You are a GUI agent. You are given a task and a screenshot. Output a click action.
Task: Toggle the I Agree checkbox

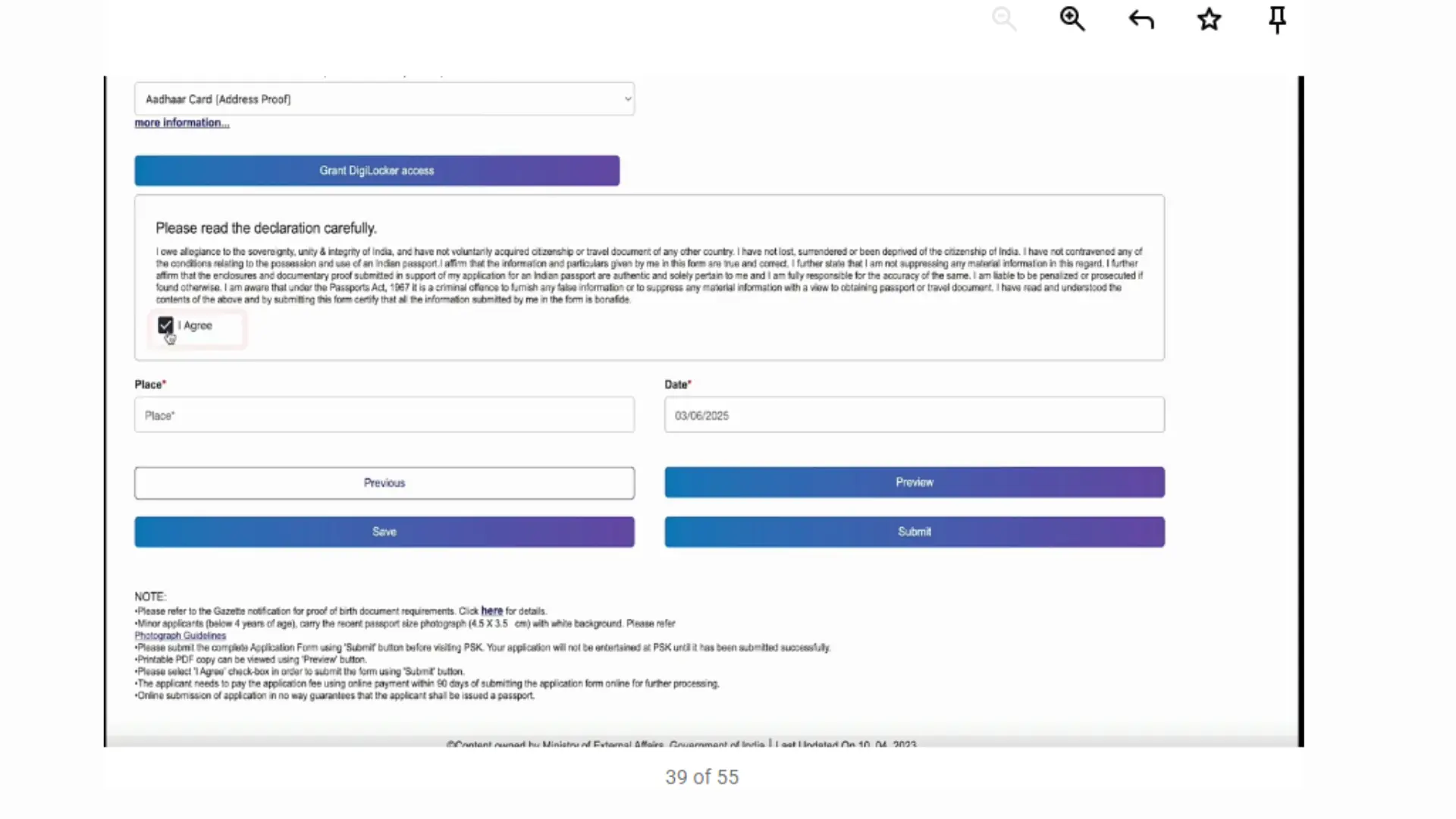(x=165, y=325)
